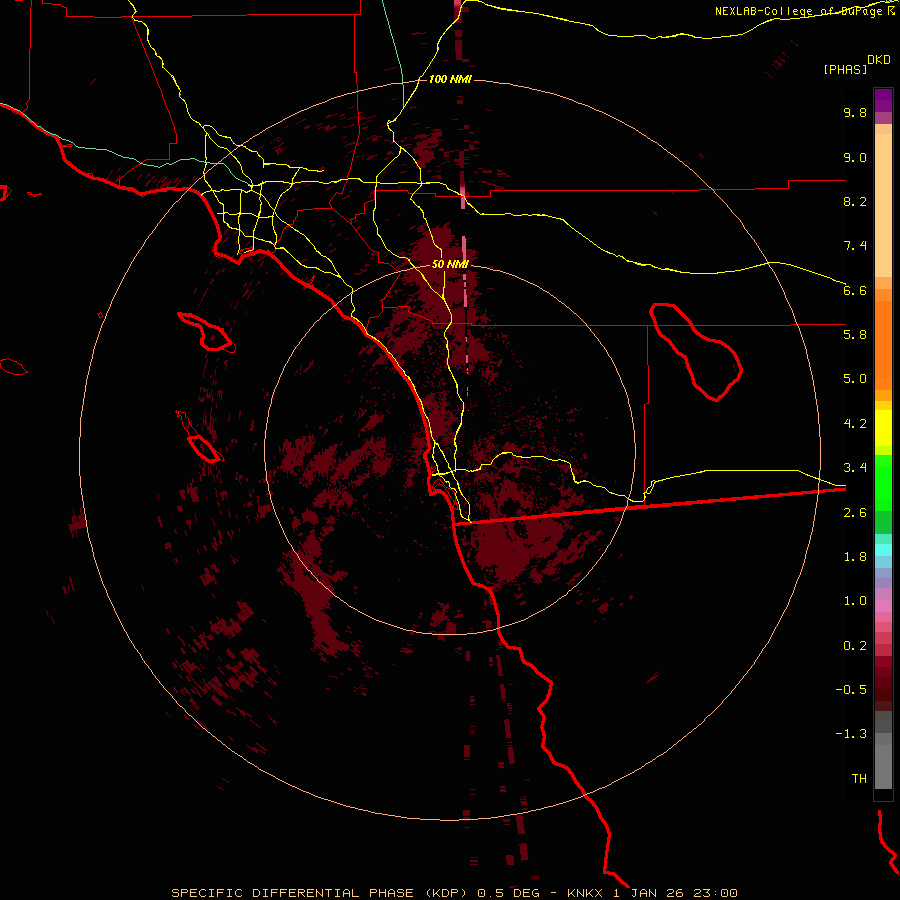Image resolution: width=900 pixels, height=900 pixels.
Task: Click the KNKX radar site identifier
Action: pos(584,893)
